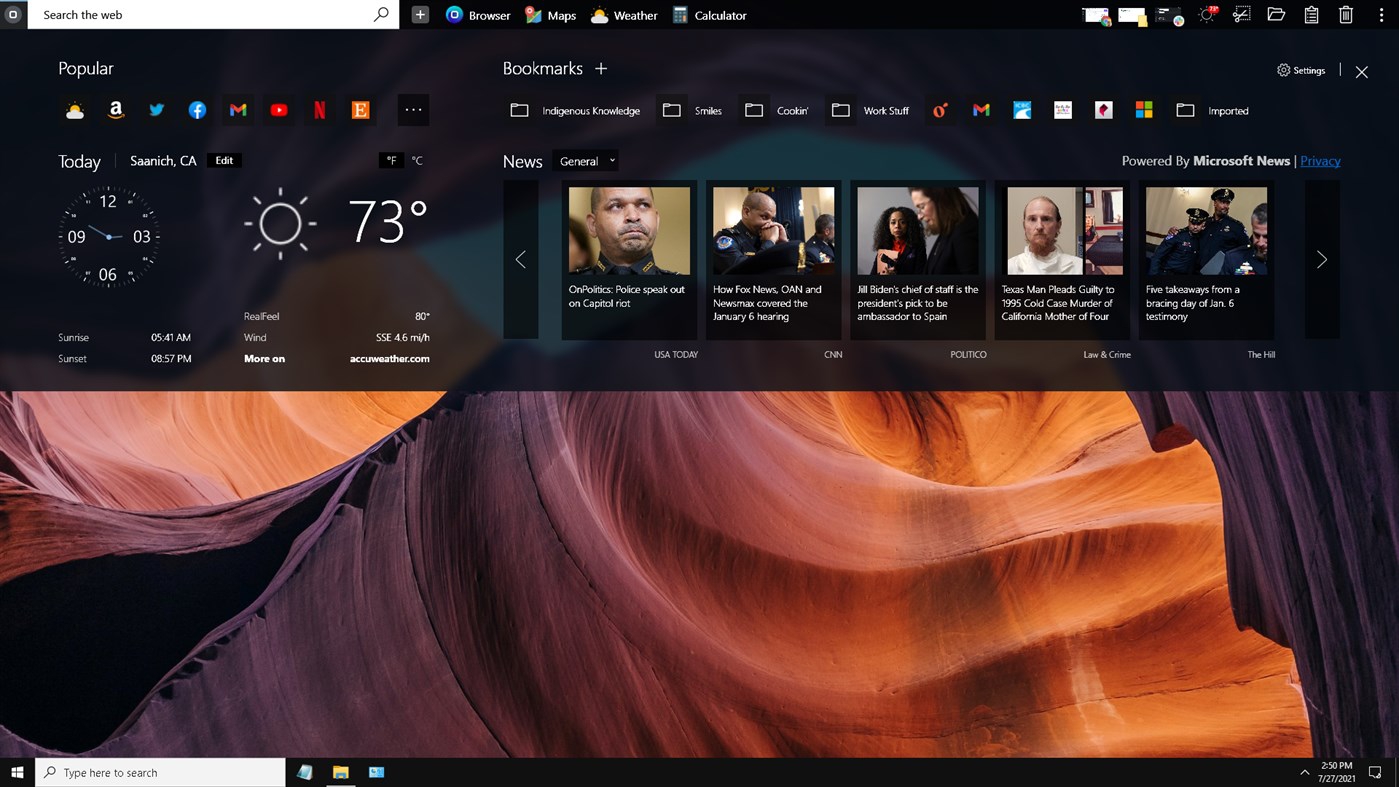The image size is (1399, 787).
Task: Open File Explorer from the Windows taskbar
Action: tap(341, 772)
